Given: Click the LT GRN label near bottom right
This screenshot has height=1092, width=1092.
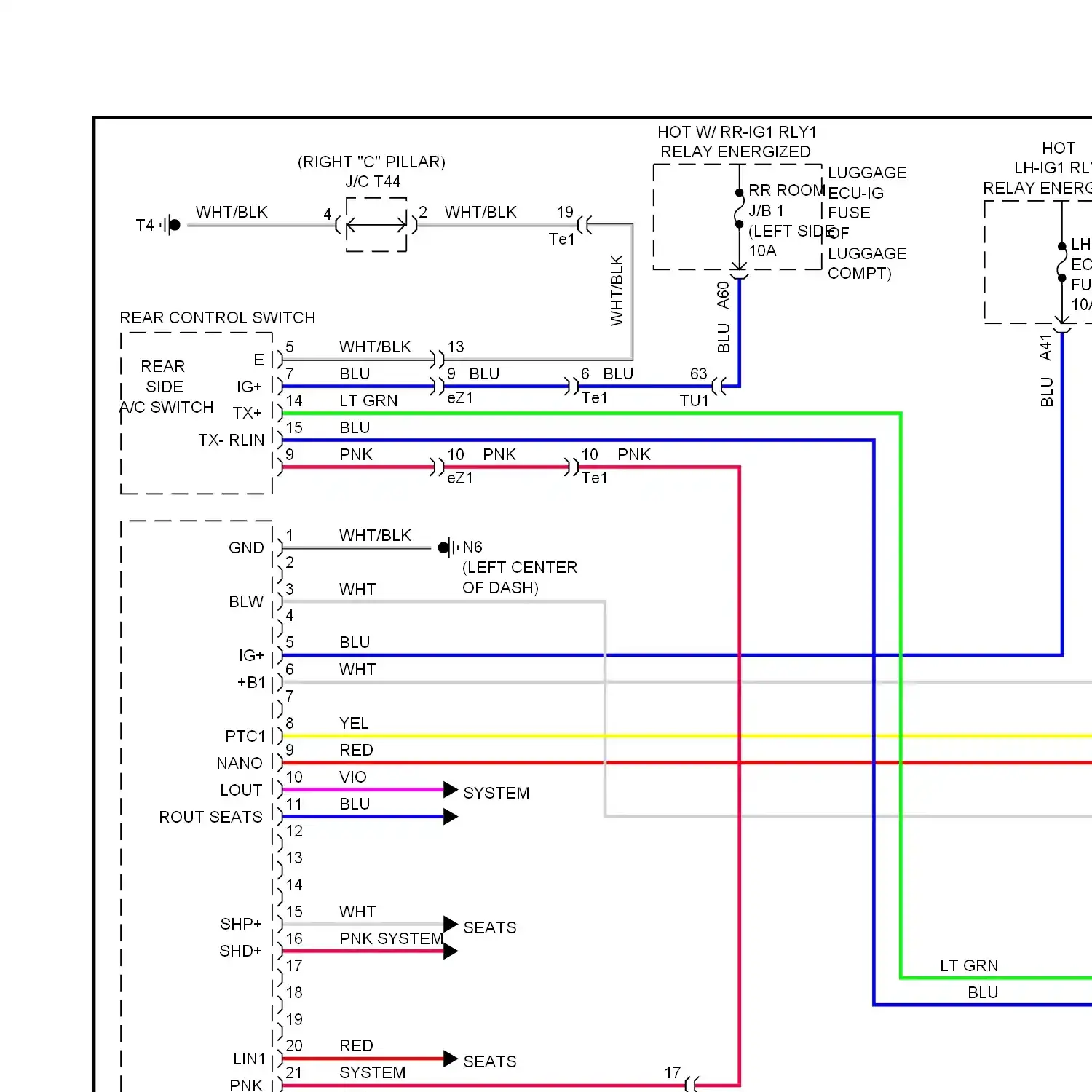Looking at the screenshot, I should coord(969,965).
